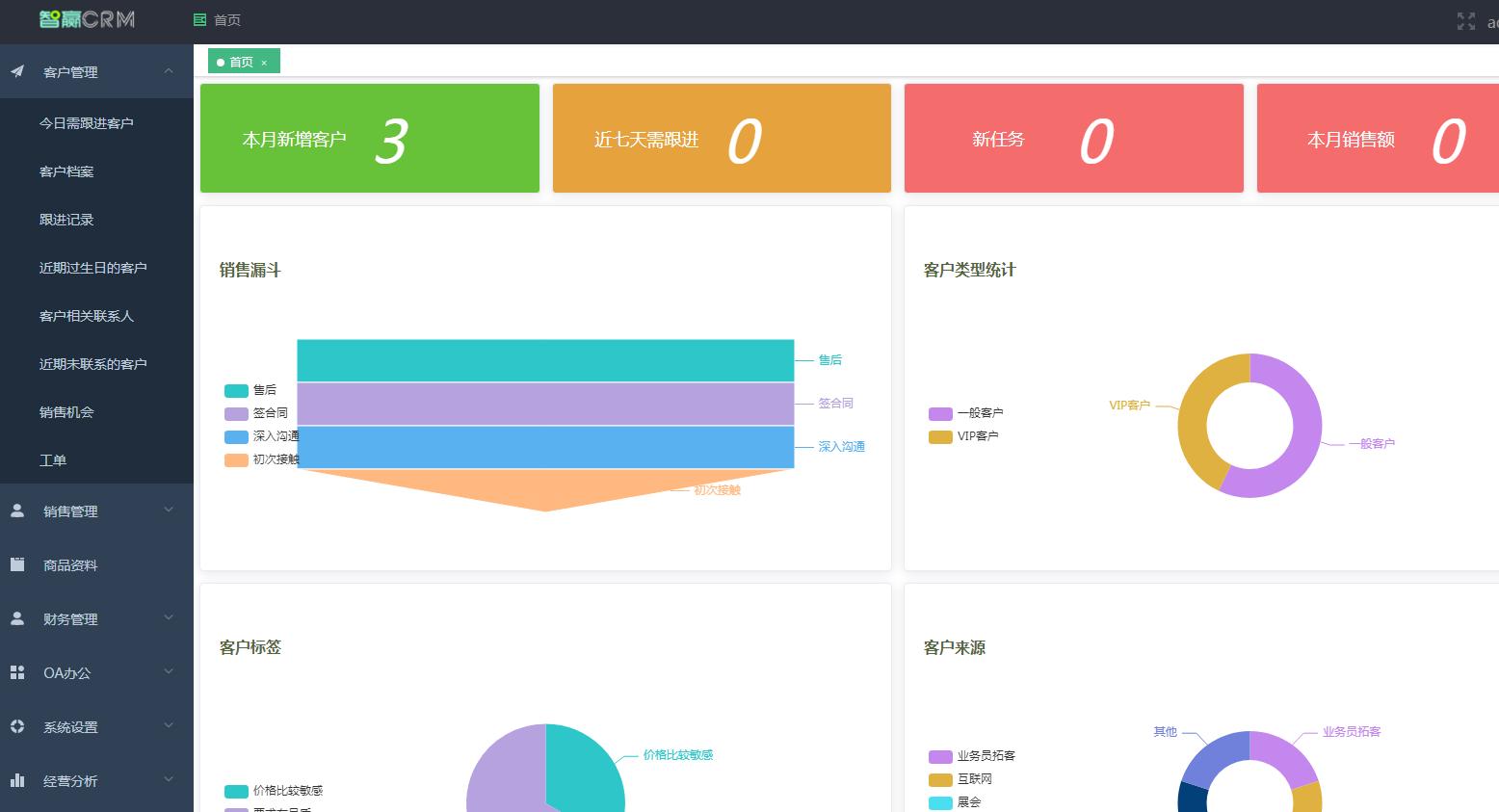Click the person icon for 销售管理

tap(17, 511)
